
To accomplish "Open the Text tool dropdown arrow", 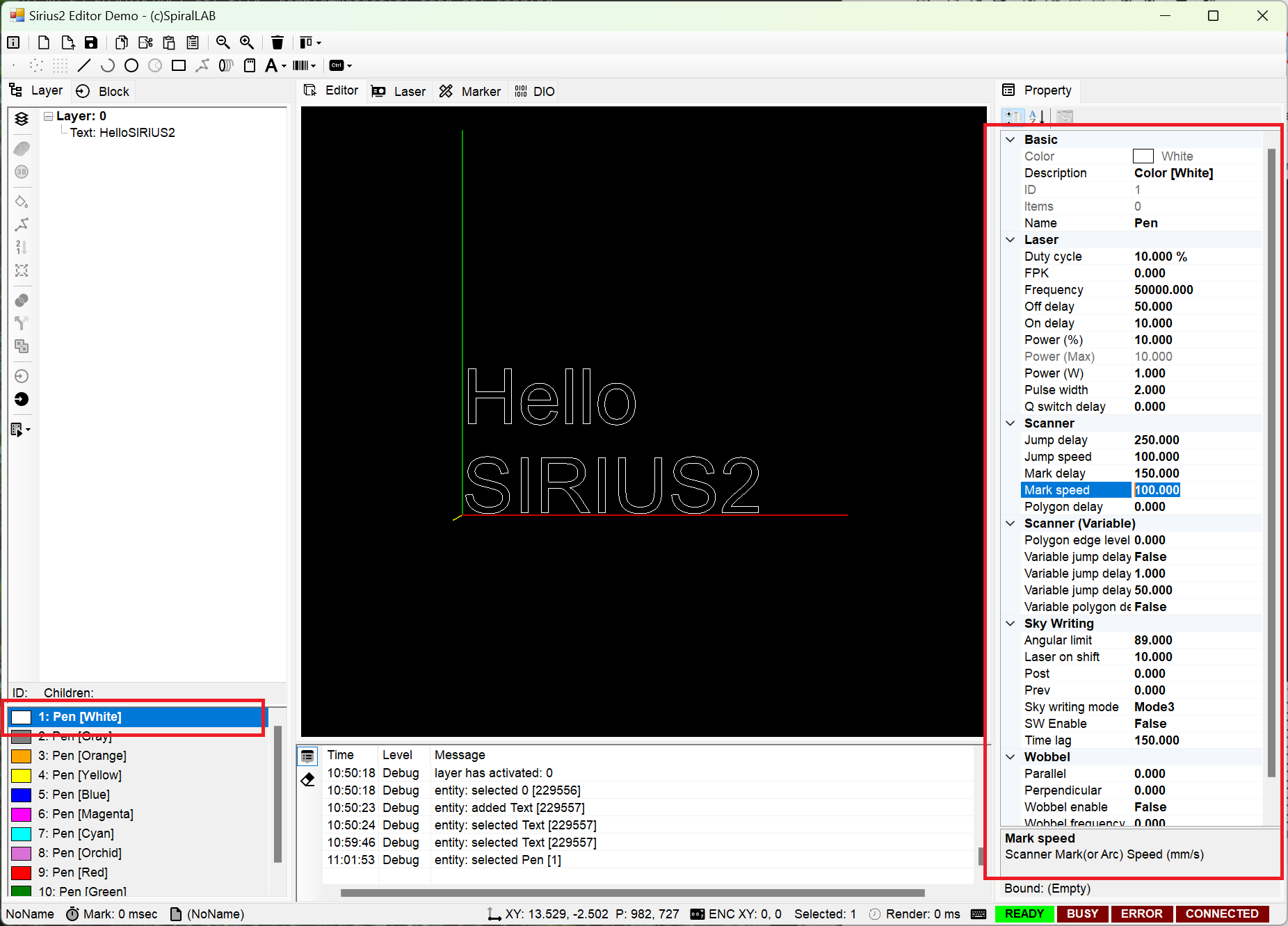I will click(x=284, y=66).
